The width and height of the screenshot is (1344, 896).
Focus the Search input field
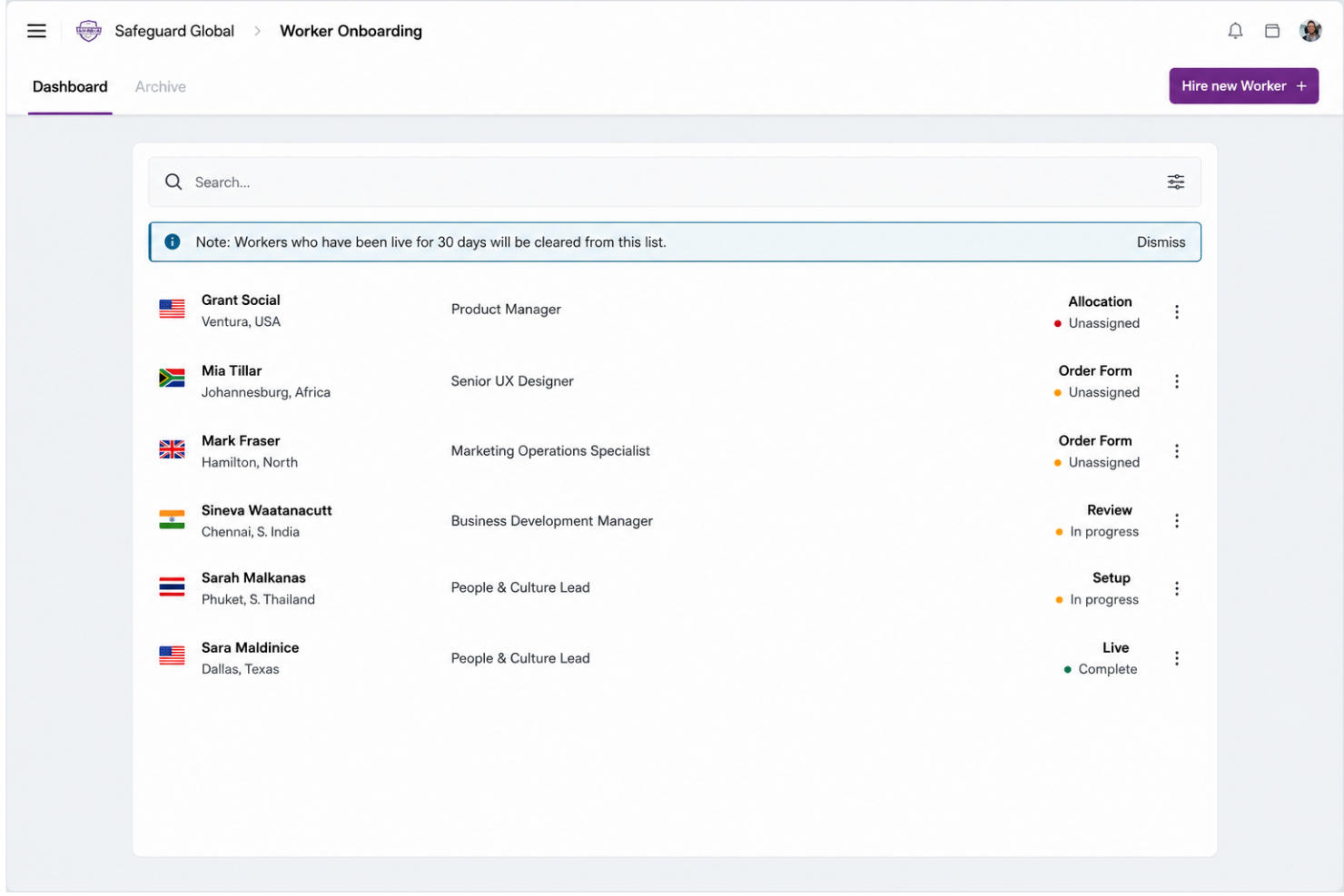[674, 182]
